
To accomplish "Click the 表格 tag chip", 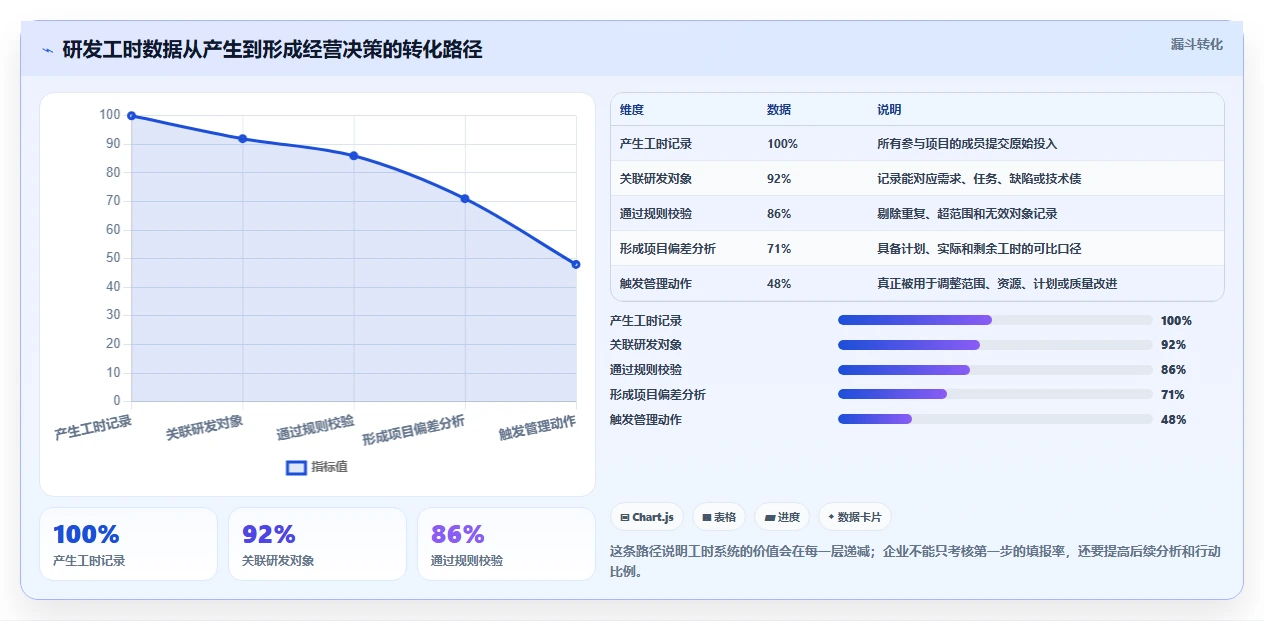I will point(719,517).
